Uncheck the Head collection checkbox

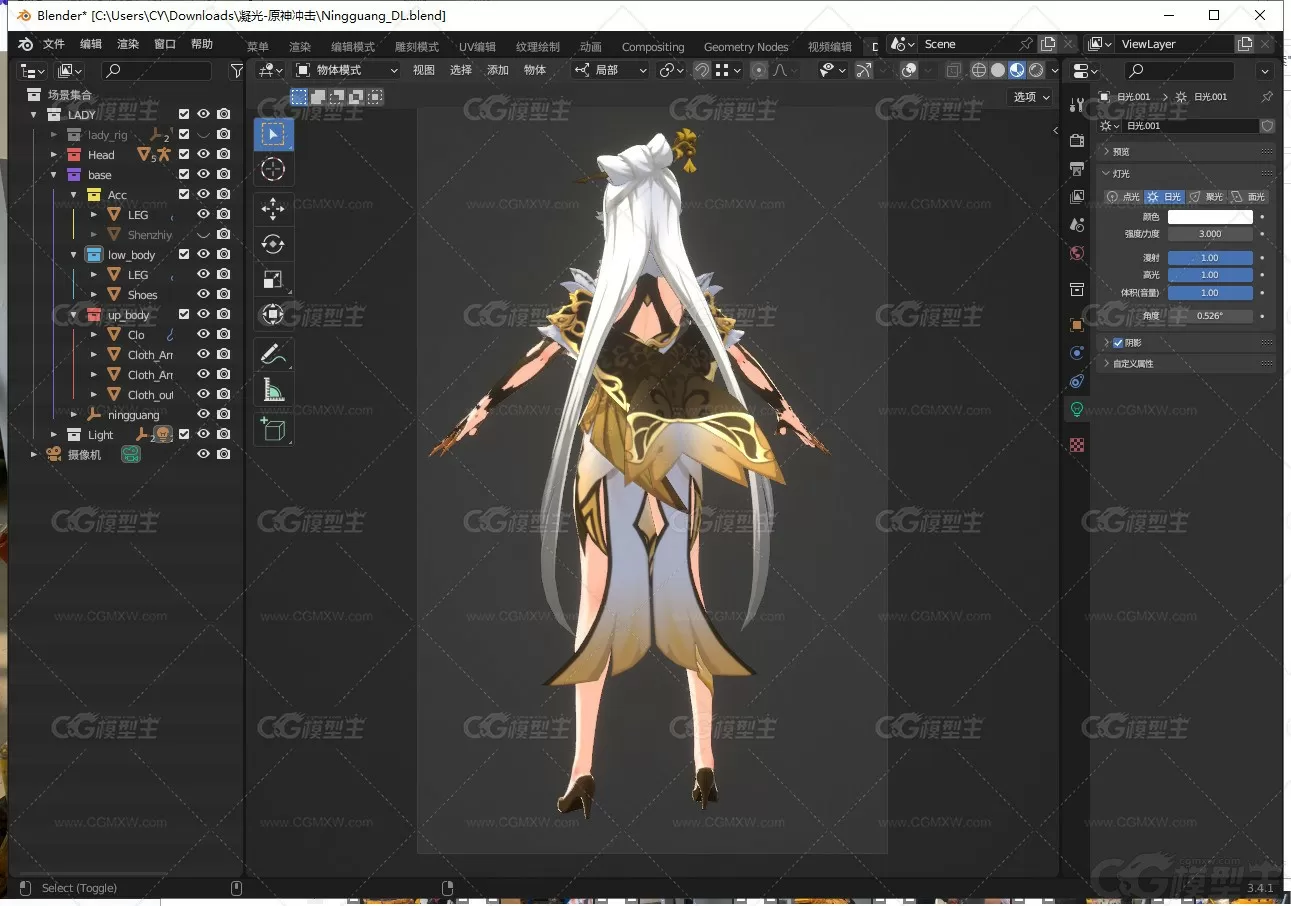pyautogui.click(x=184, y=155)
